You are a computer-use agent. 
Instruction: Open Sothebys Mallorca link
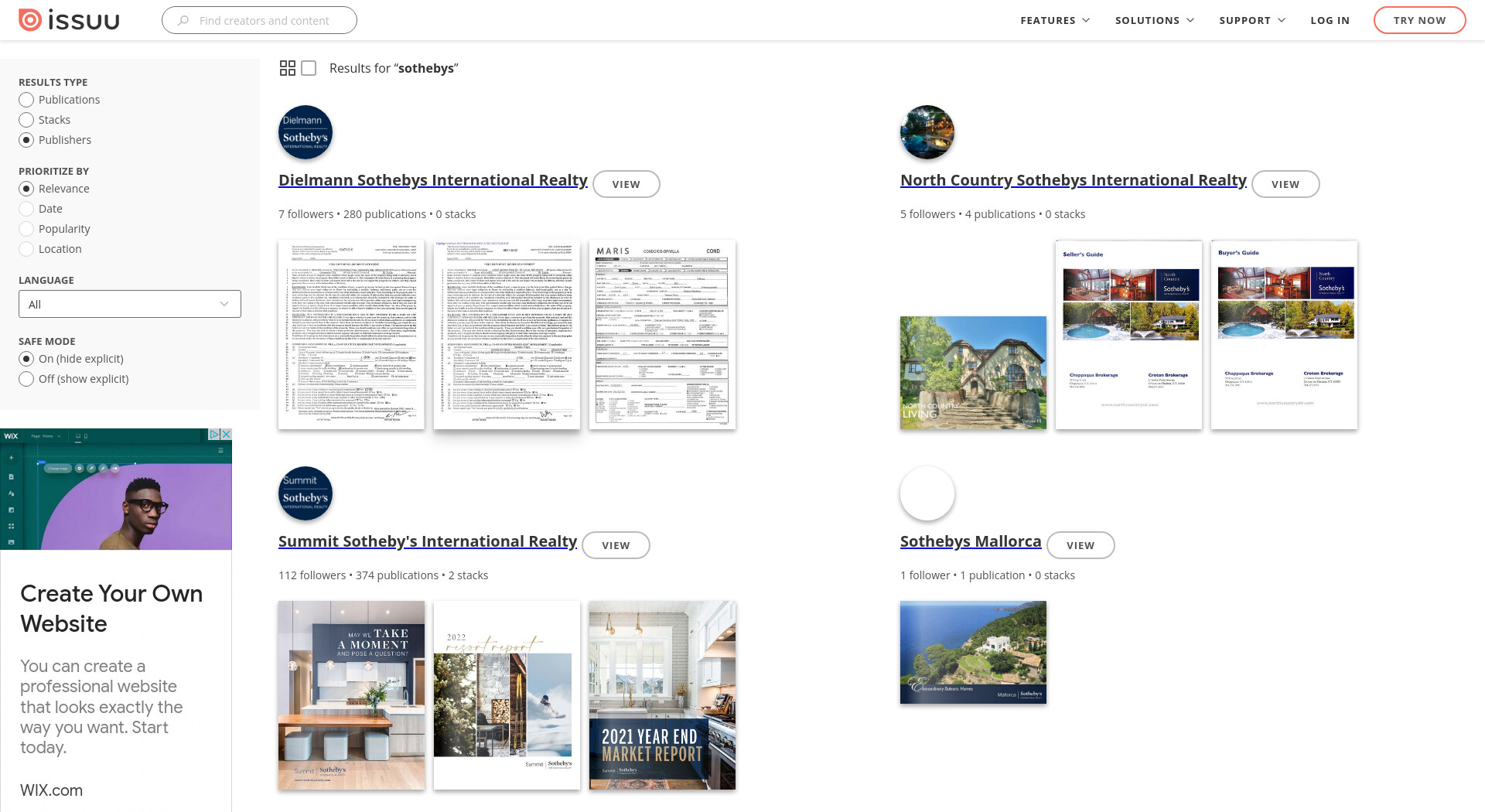pyautogui.click(x=971, y=541)
